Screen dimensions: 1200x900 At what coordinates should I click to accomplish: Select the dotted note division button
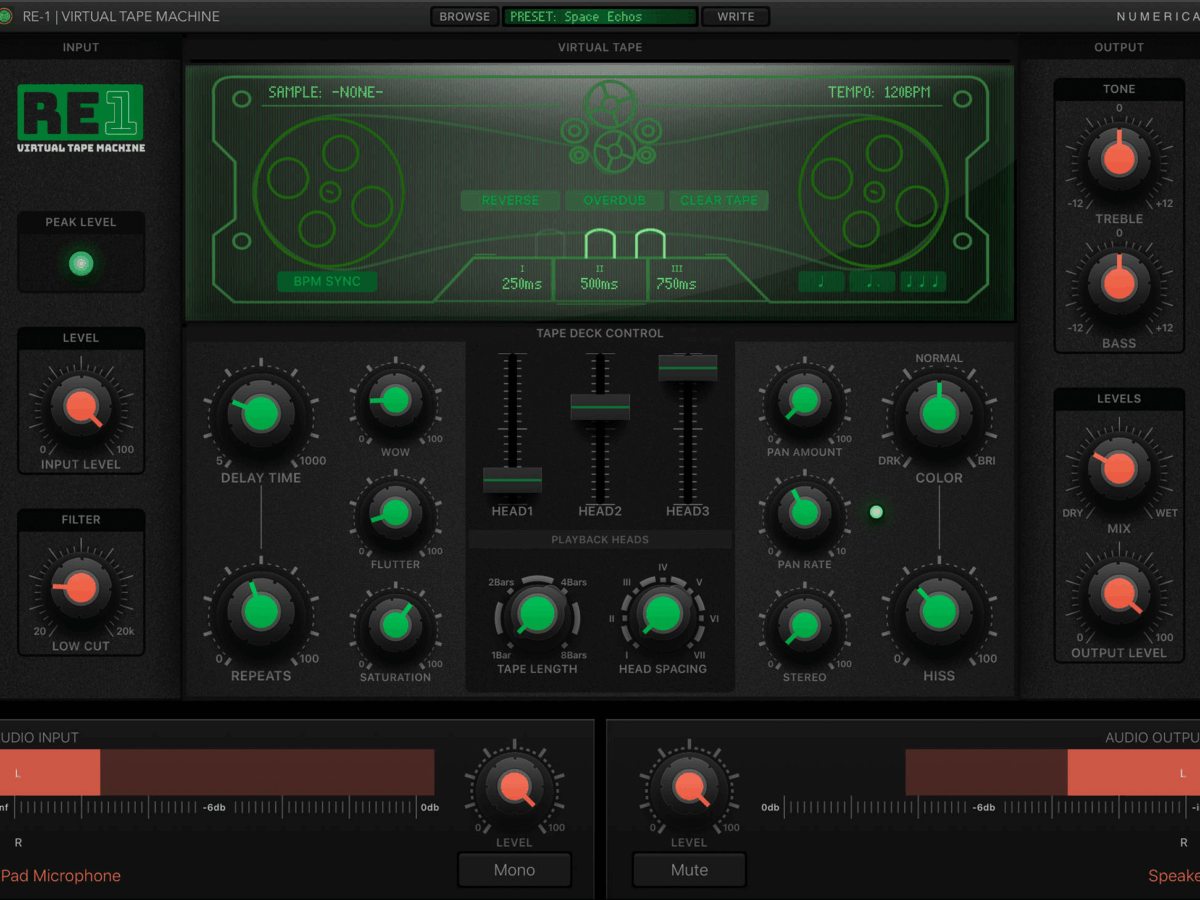[872, 282]
